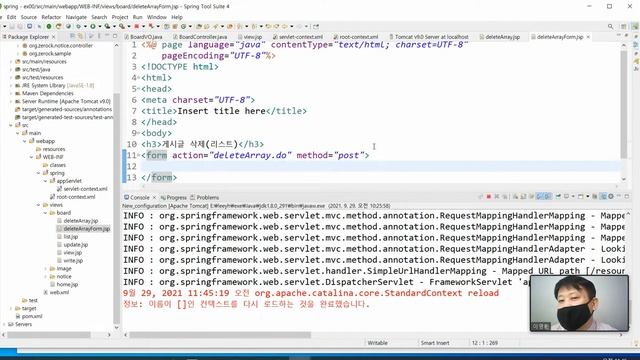Switch to Tomcat v9.0 Server tab
Viewport: 640px width, 360px height.
(x=428, y=37)
